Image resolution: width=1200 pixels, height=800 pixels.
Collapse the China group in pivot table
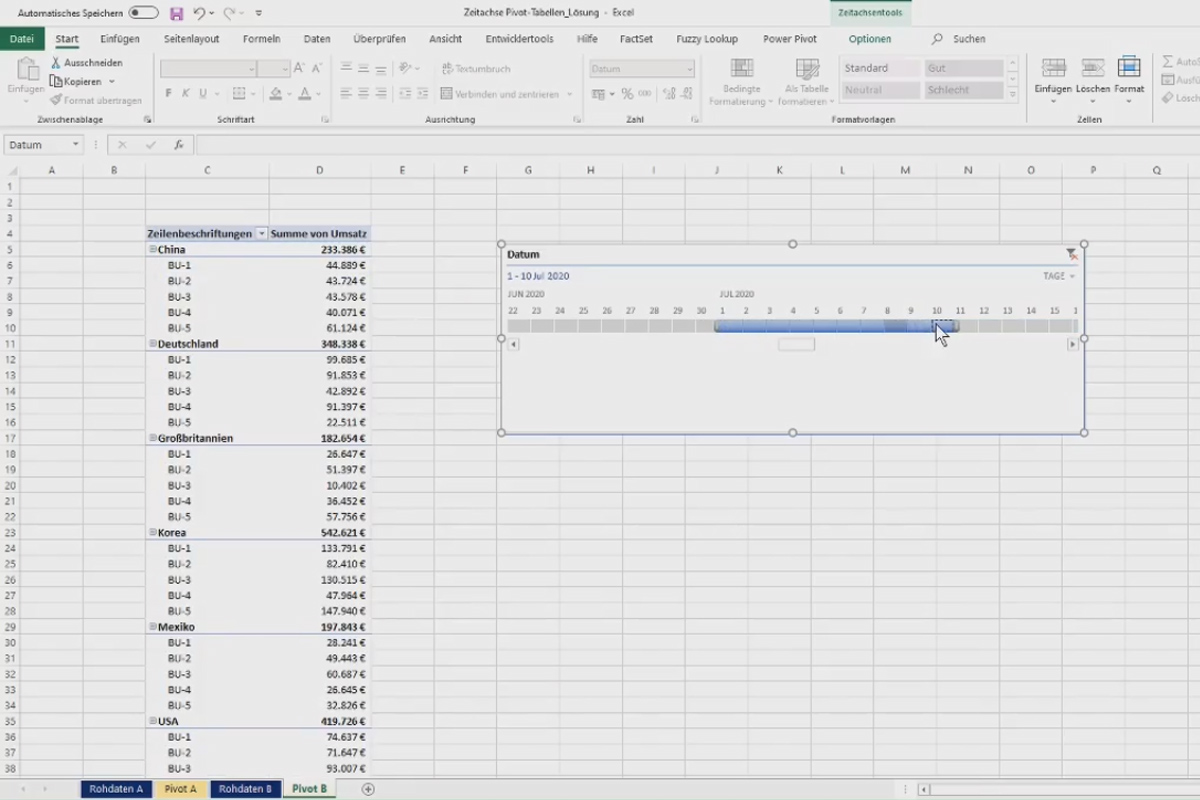click(152, 249)
